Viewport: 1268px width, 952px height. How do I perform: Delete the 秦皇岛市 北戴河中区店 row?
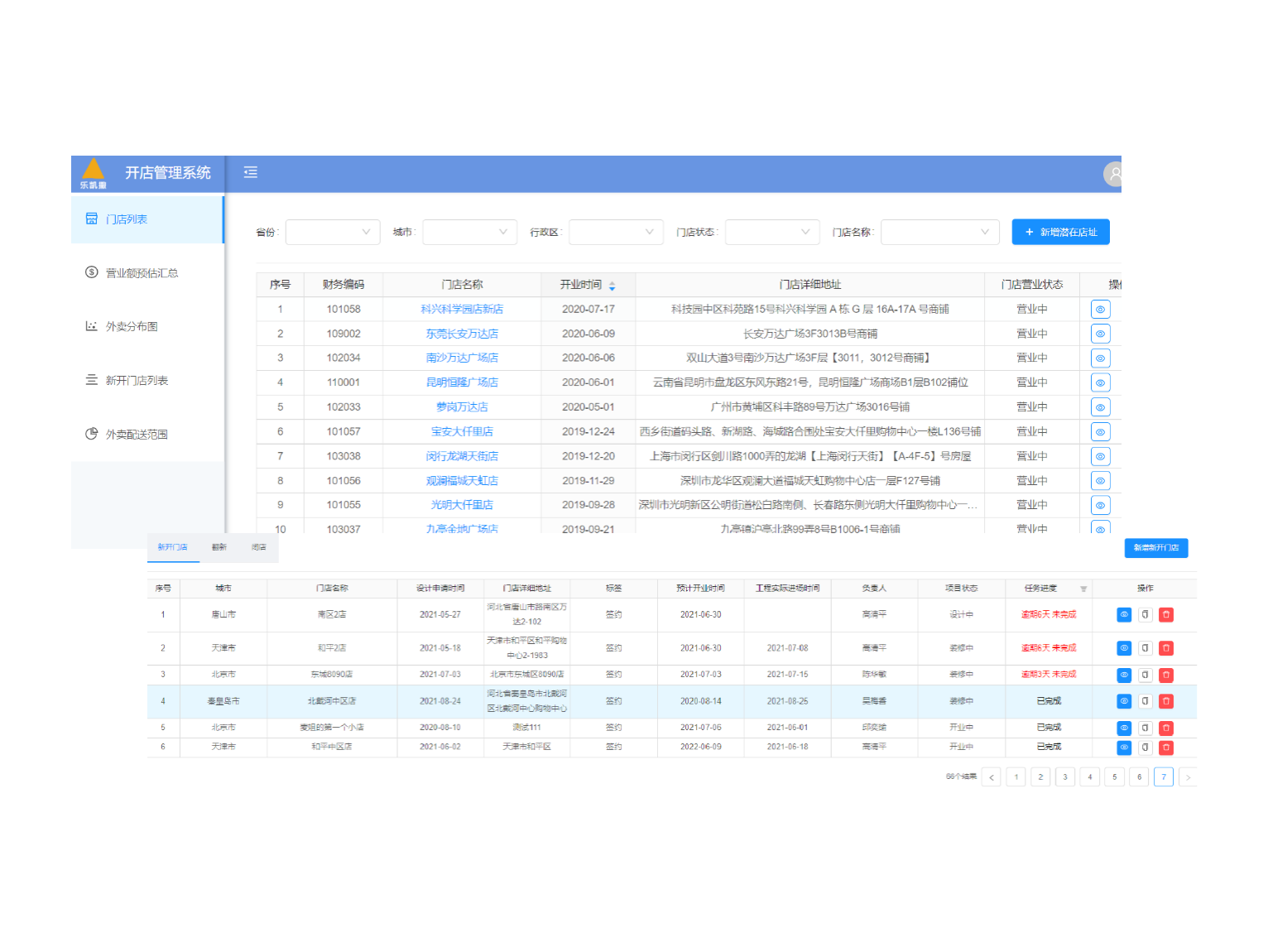(x=1166, y=701)
